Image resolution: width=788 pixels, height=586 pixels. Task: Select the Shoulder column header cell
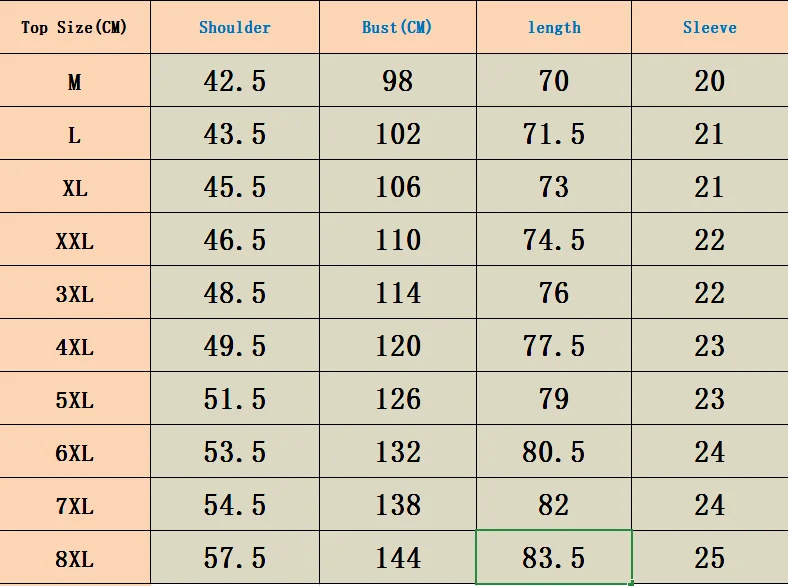[235, 27]
